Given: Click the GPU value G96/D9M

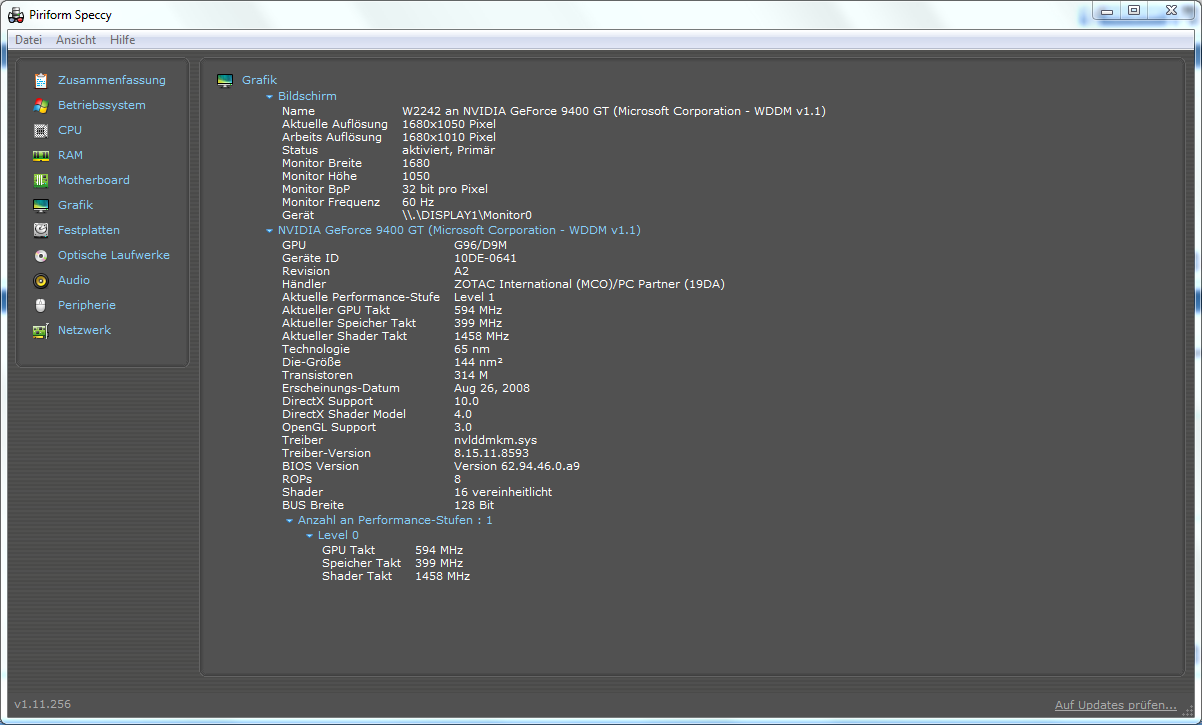Looking at the screenshot, I should pos(480,245).
